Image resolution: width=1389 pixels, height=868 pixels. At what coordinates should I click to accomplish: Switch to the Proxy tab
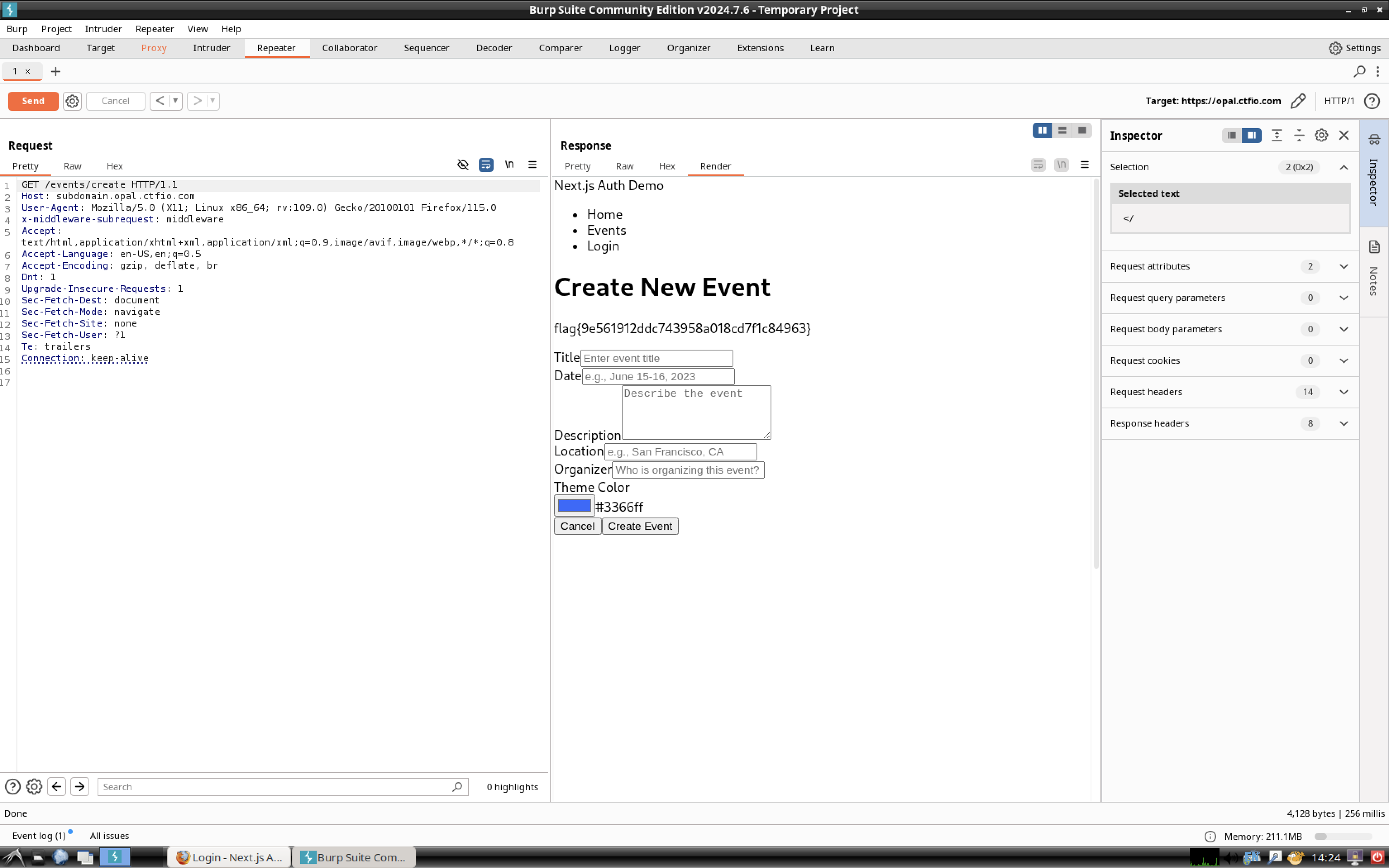(154, 48)
